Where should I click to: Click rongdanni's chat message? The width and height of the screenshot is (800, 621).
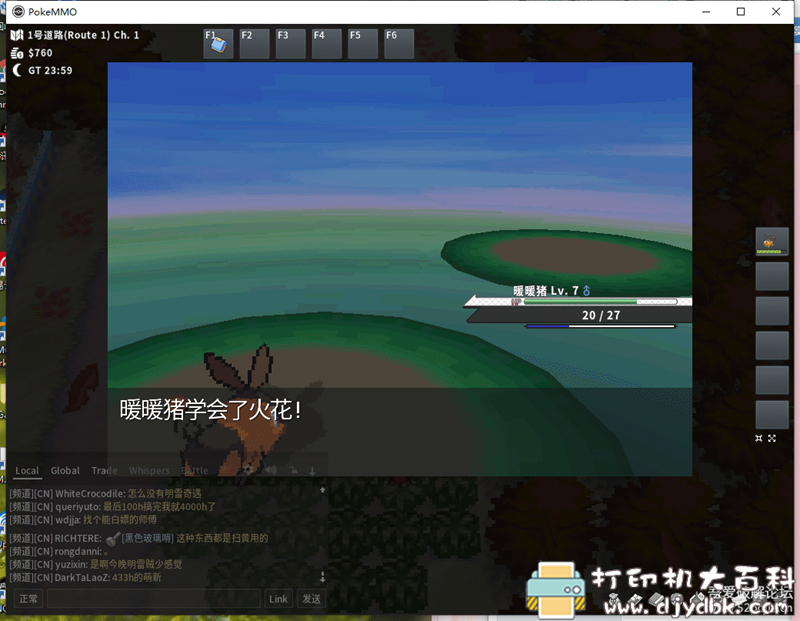pyautogui.click(x=59, y=552)
